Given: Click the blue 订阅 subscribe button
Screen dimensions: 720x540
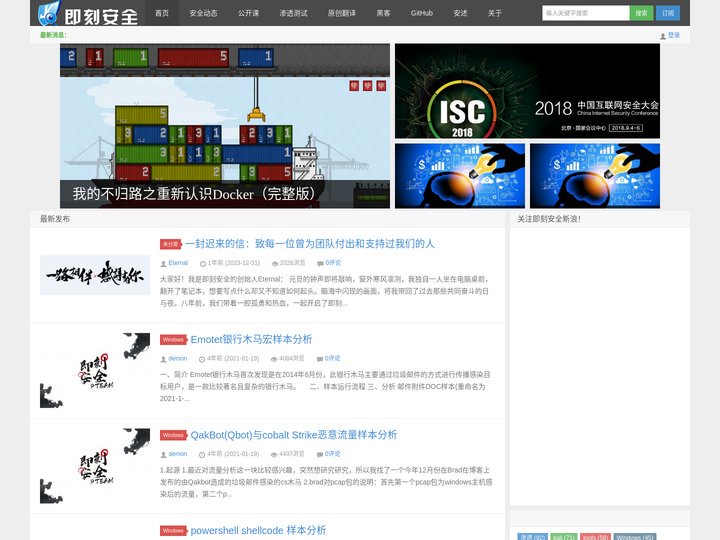Looking at the screenshot, I should [x=668, y=13].
